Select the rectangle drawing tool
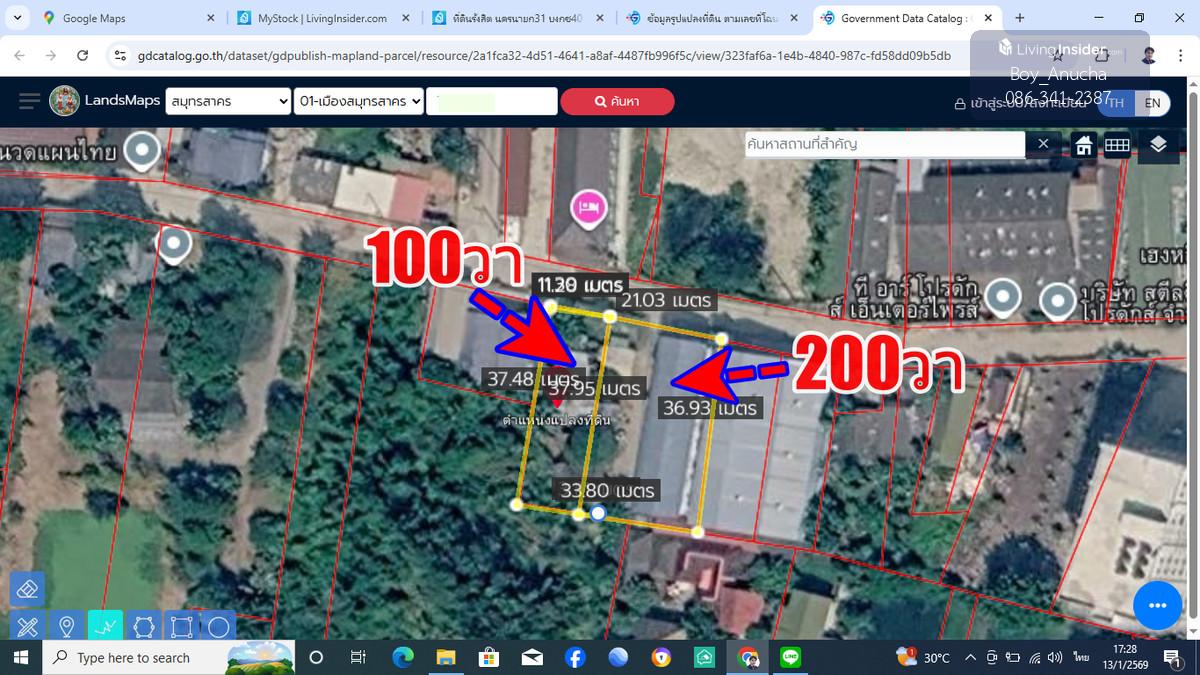 pyautogui.click(x=181, y=627)
